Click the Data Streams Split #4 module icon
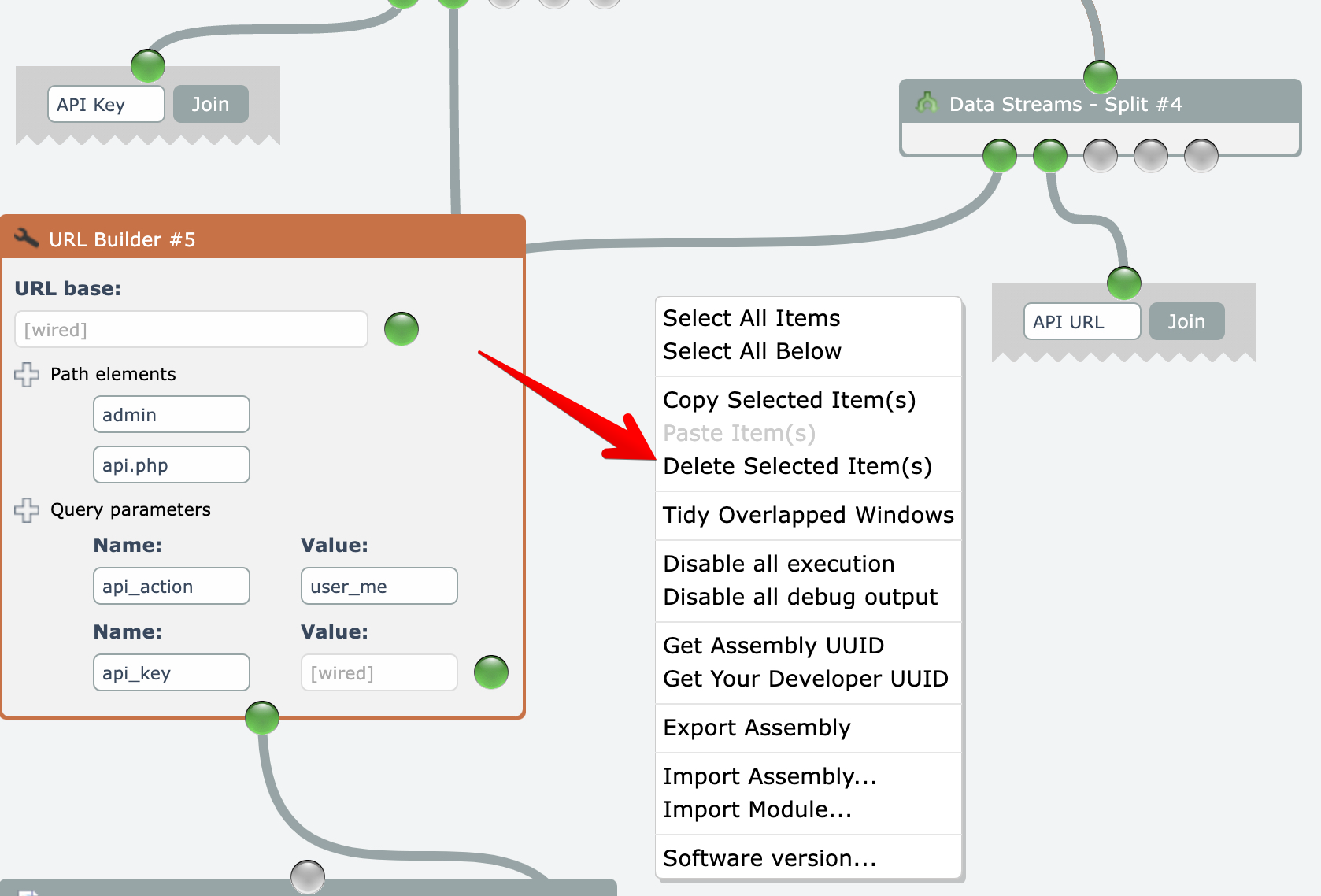1321x896 pixels. 927,103
